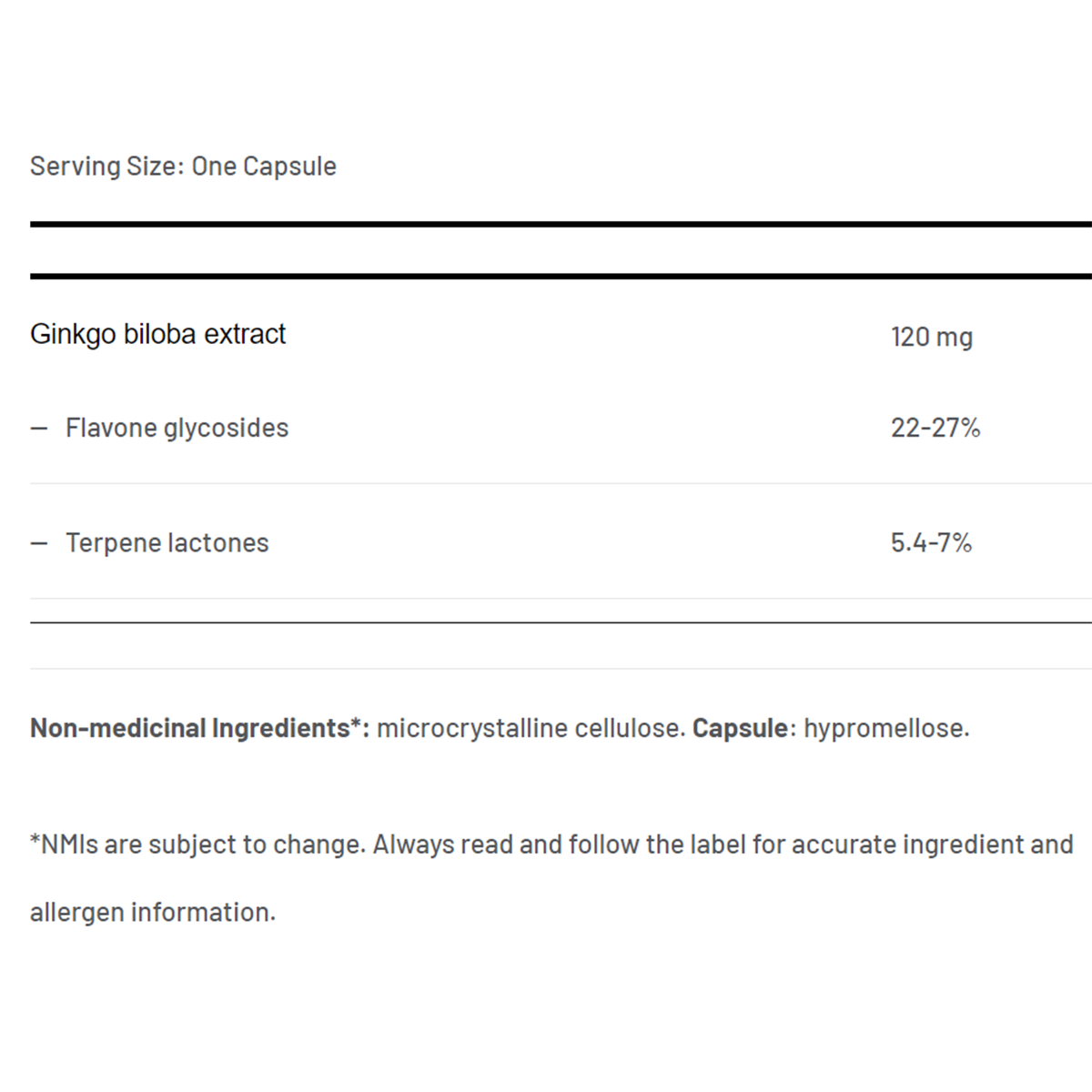This screenshot has height=1092, width=1092.
Task: Click the bold "Non-medicinal Ingredients*:" heading
Action: point(199,728)
